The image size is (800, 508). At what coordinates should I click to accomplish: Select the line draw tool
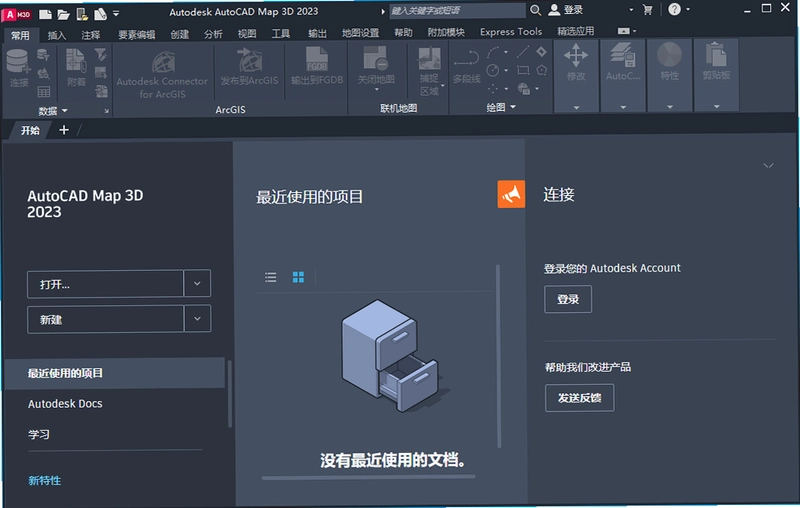pyautogui.click(x=523, y=52)
